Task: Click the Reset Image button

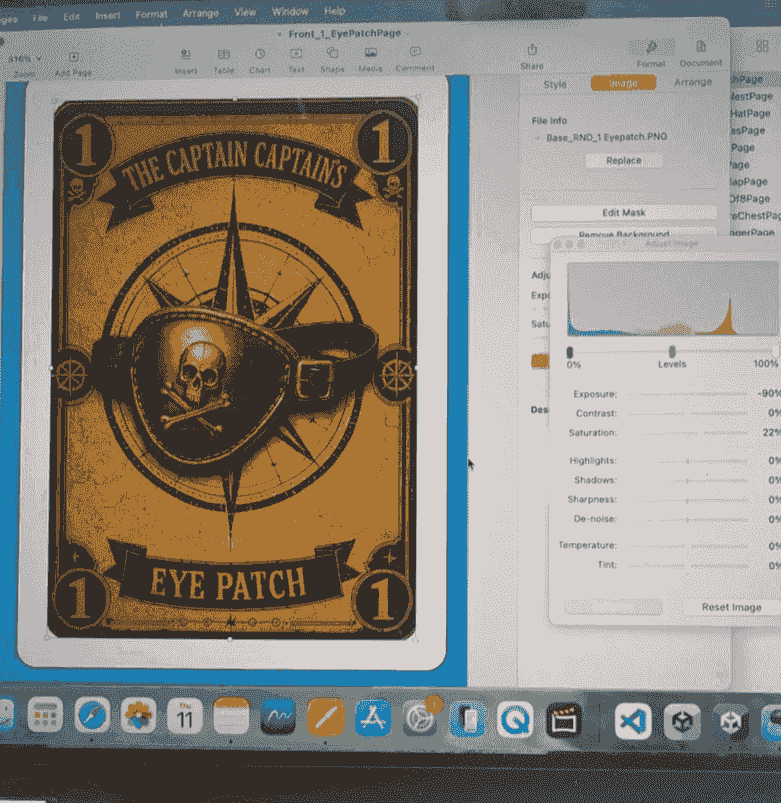Action: [x=731, y=607]
